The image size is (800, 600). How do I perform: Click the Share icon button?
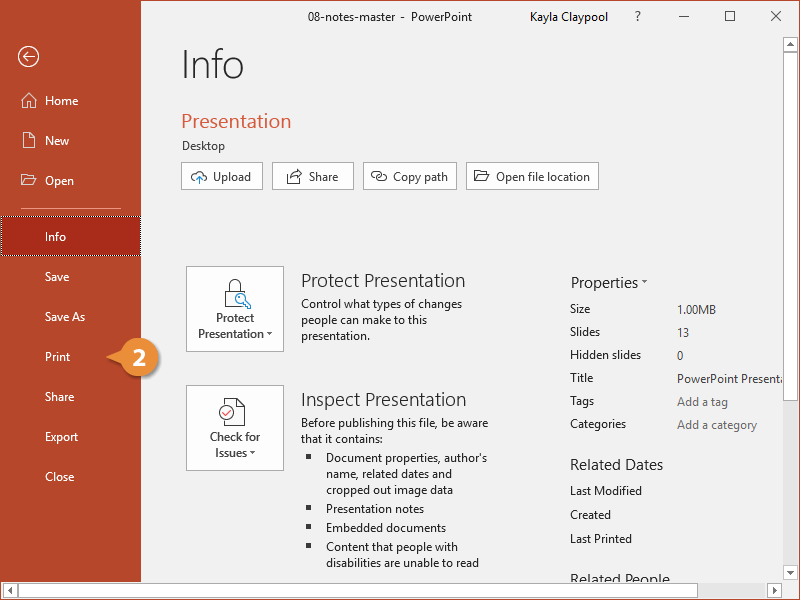click(x=294, y=177)
